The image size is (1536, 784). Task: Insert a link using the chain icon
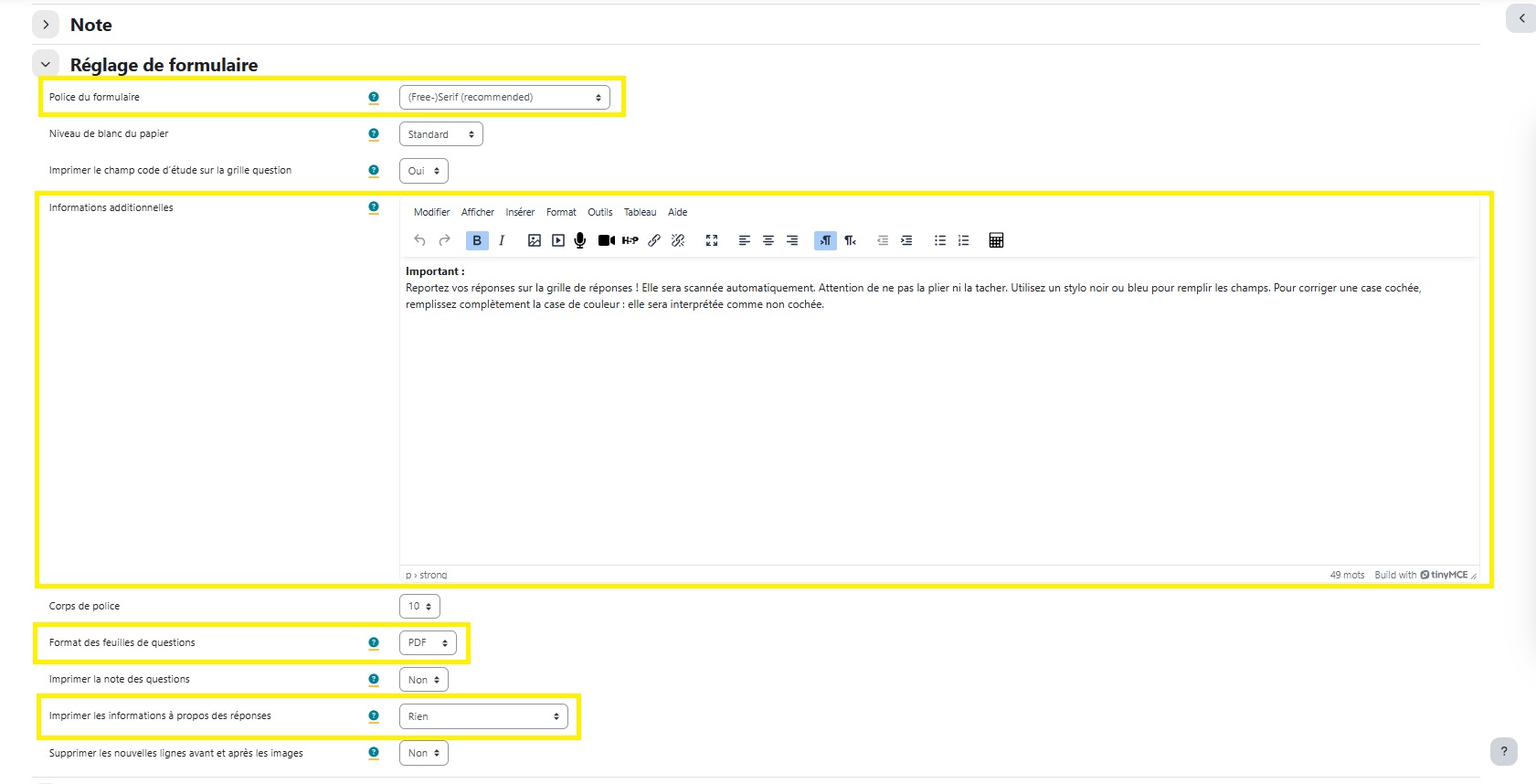654,240
